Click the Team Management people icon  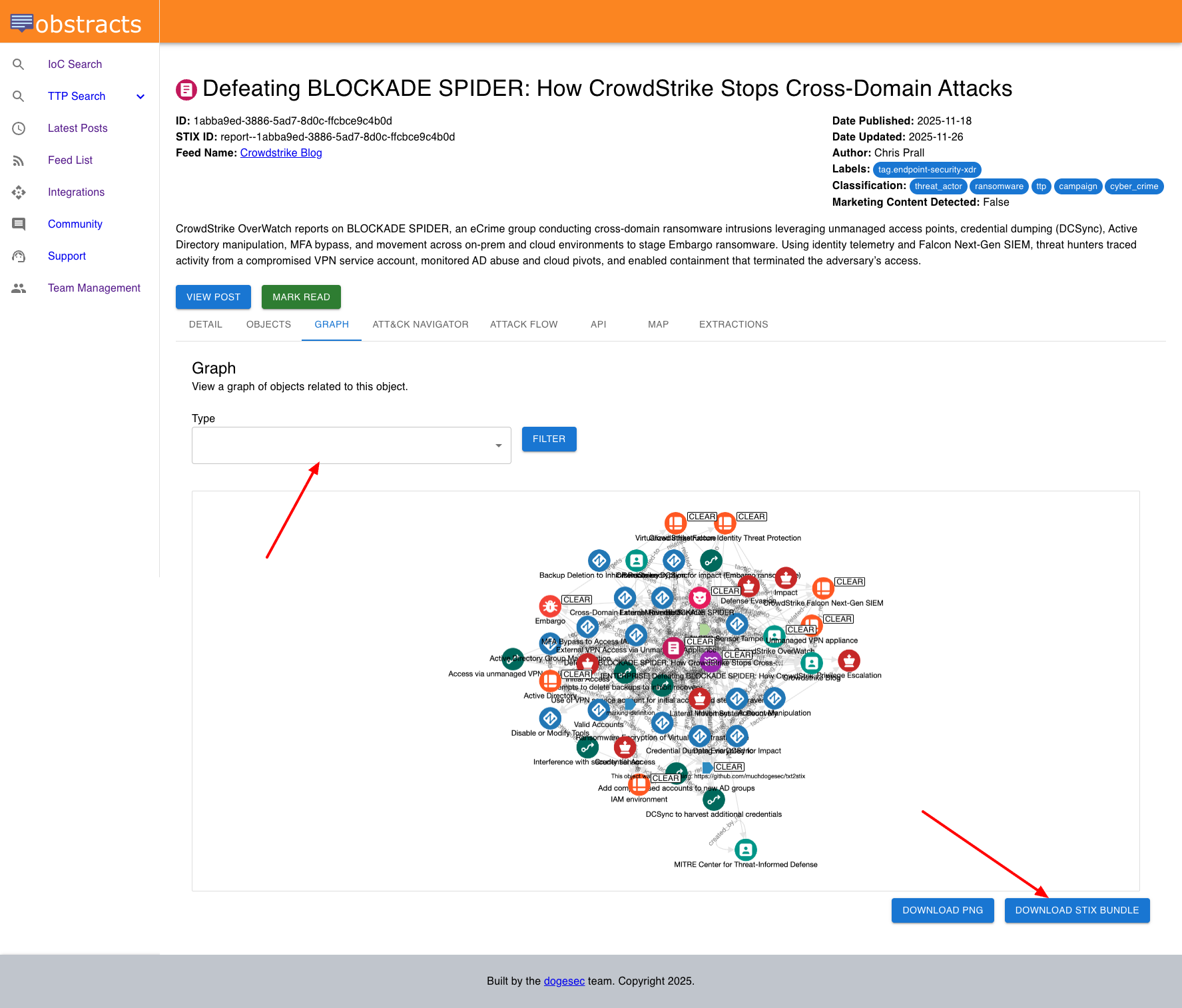point(19,288)
